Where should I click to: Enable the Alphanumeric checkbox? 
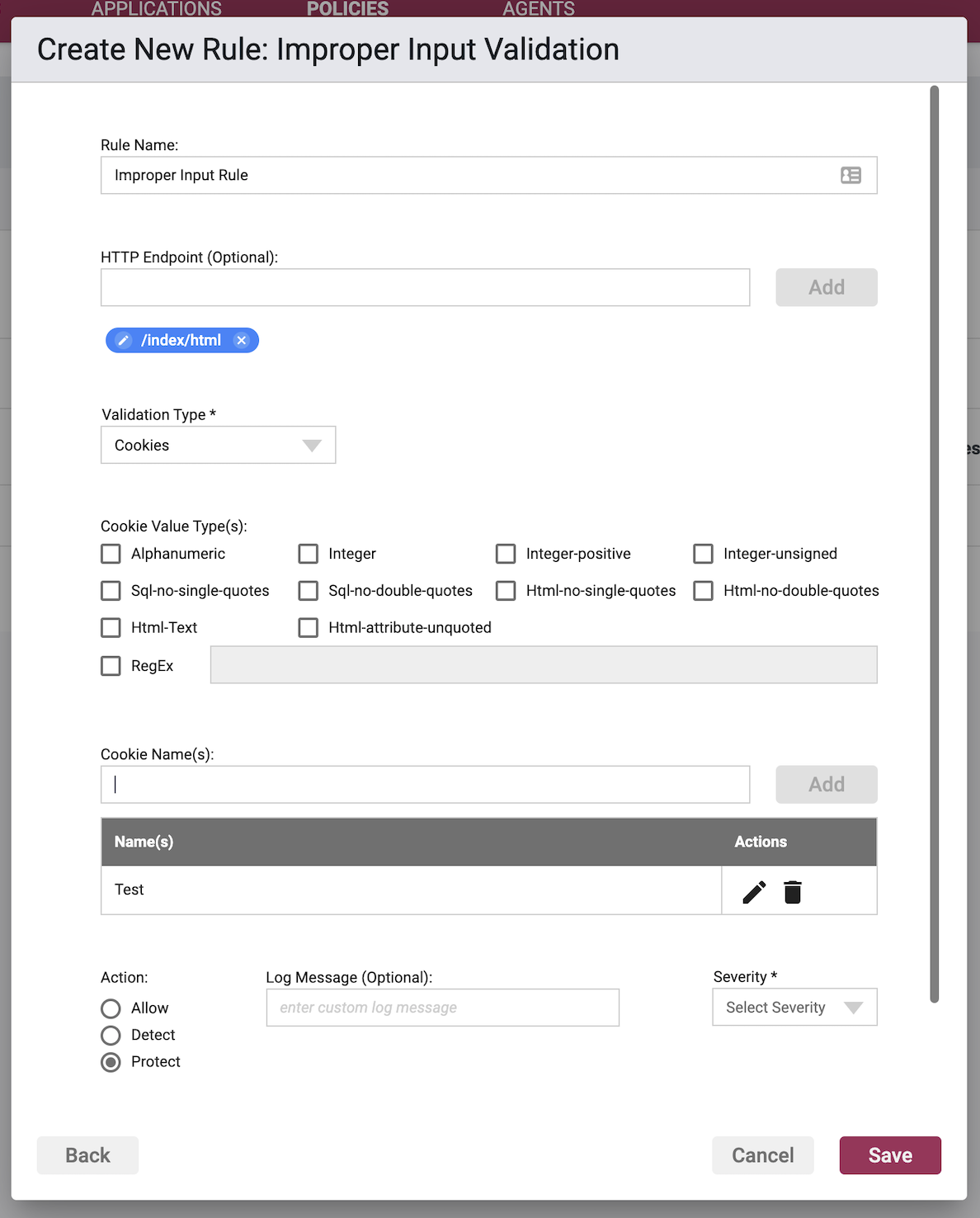coord(111,554)
